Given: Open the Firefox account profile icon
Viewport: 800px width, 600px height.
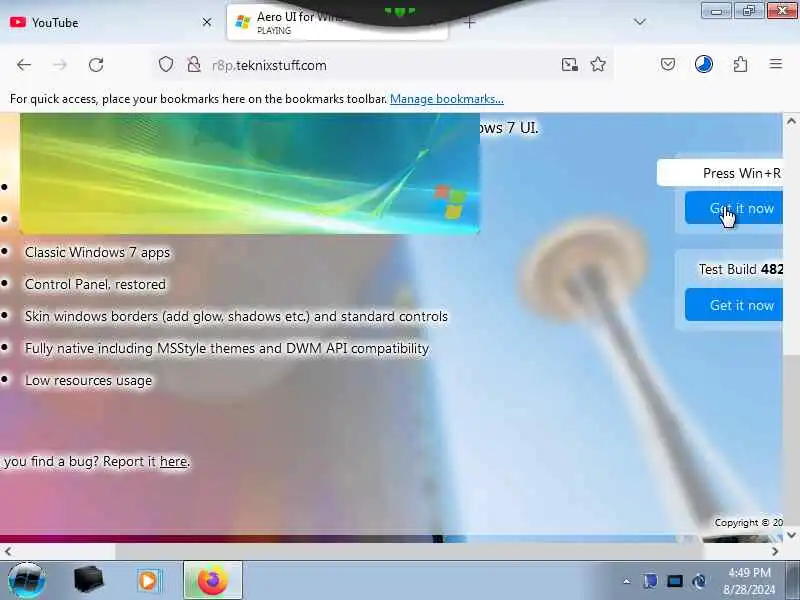Looking at the screenshot, I should coord(704,64).
